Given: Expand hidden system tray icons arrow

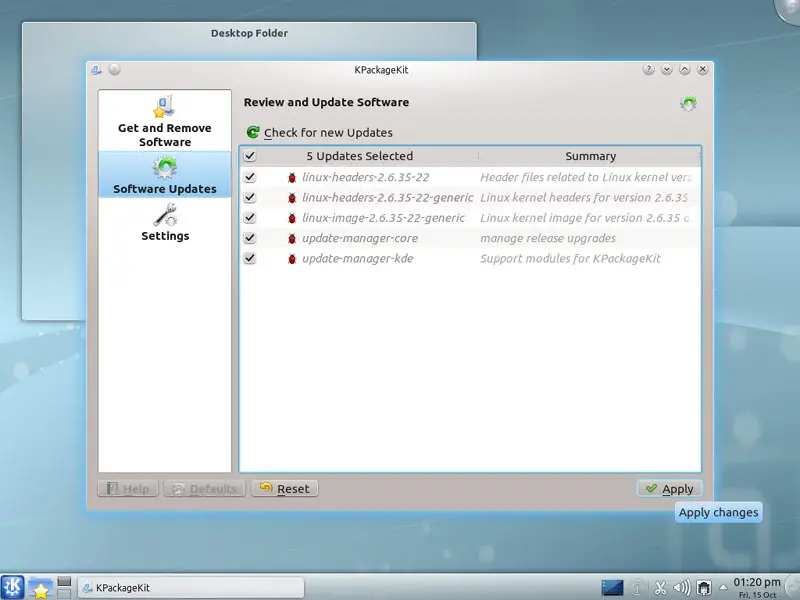Looking at the screenshot, I should tap(723, 588).
